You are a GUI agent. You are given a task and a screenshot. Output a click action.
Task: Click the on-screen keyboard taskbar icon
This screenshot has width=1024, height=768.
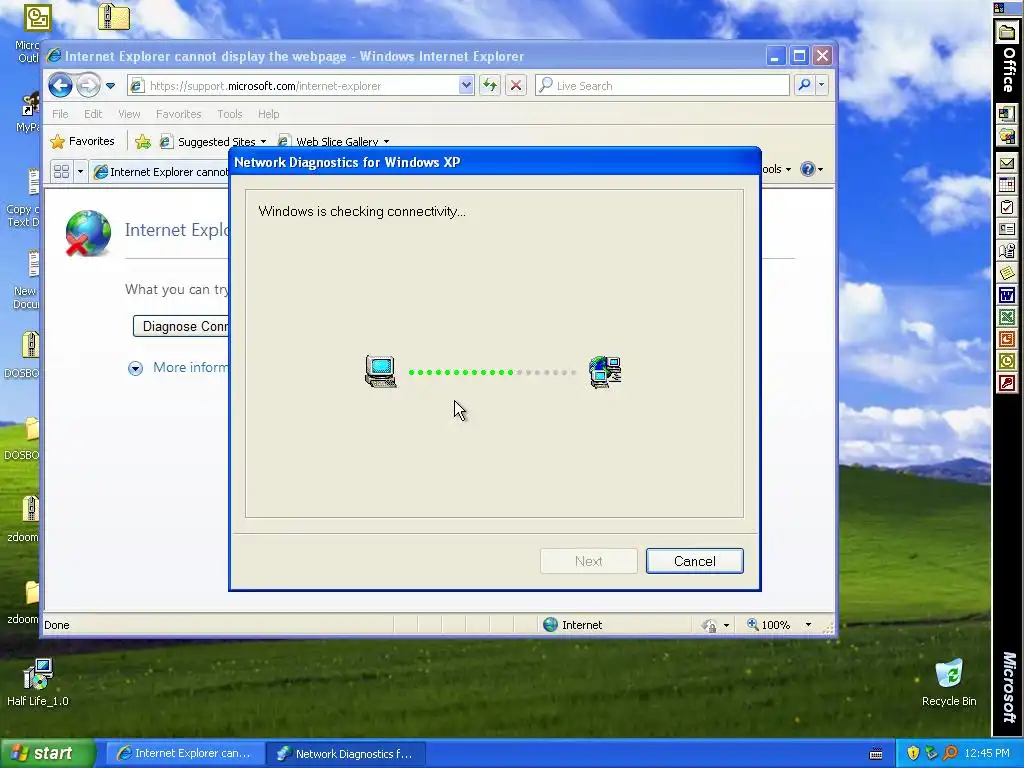tap(876, 754)
